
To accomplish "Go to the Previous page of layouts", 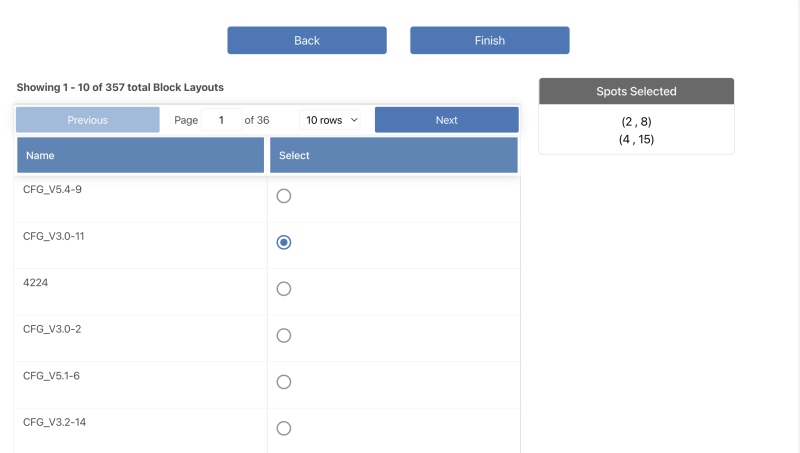I will [x=88, y=120].
